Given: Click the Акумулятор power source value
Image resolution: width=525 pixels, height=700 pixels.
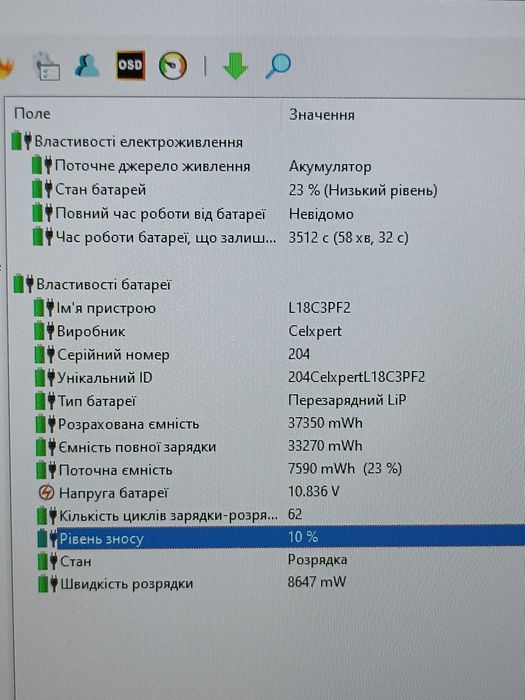Looking at the screenshot, I should (x=330, y=167).
